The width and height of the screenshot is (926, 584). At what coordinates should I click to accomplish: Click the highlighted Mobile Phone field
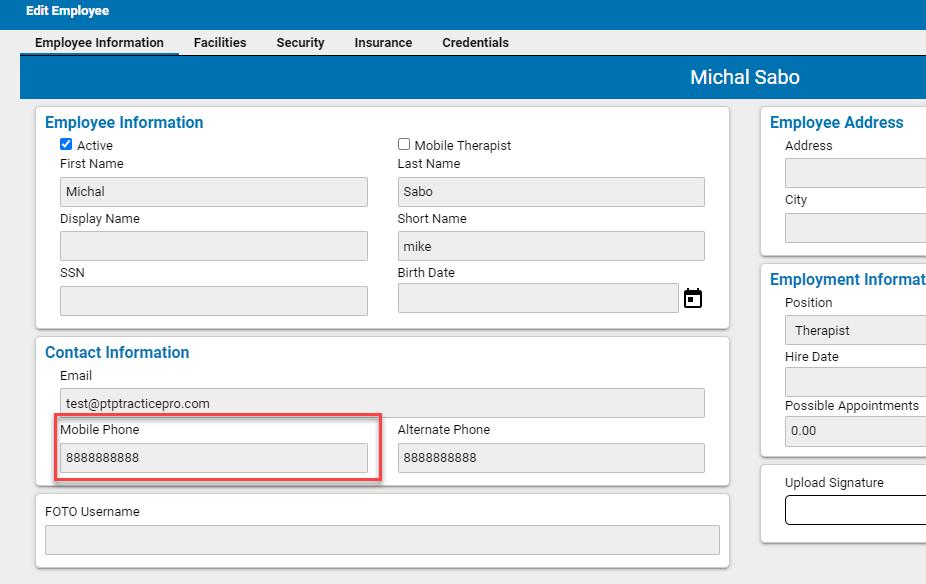point(213,457)
